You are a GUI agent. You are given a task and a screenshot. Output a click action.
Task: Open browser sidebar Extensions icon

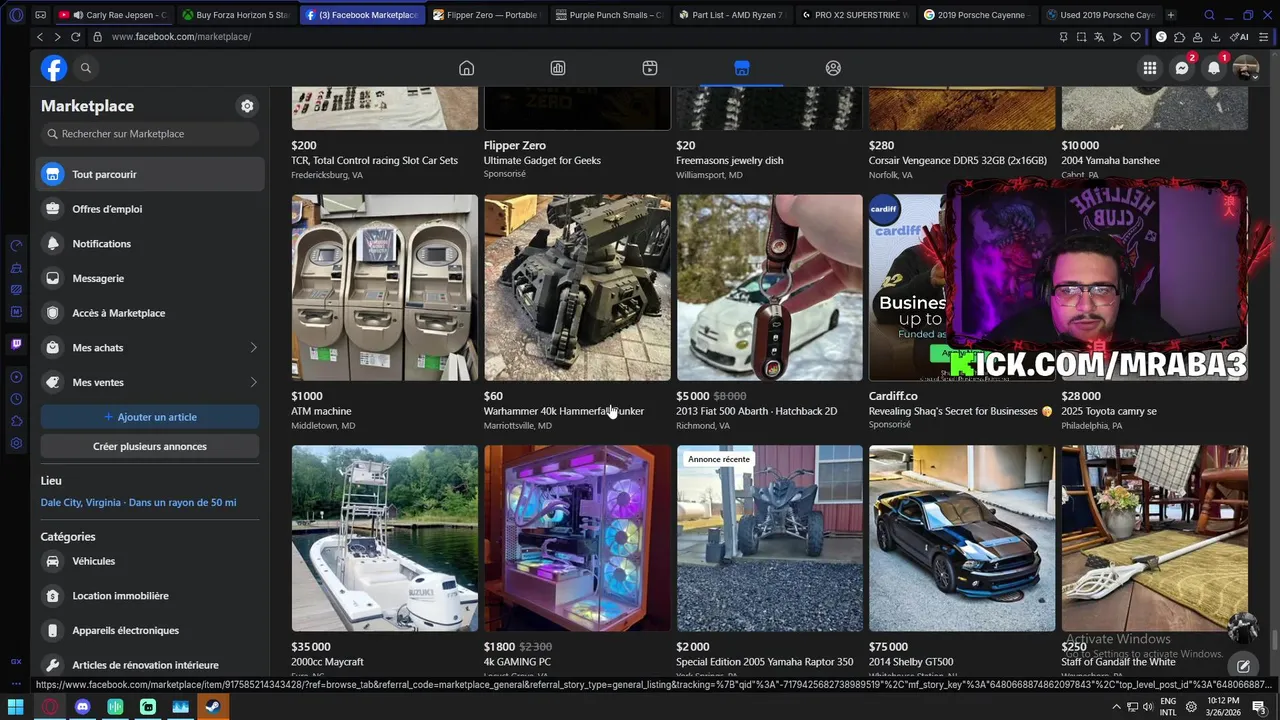[16, 421]
